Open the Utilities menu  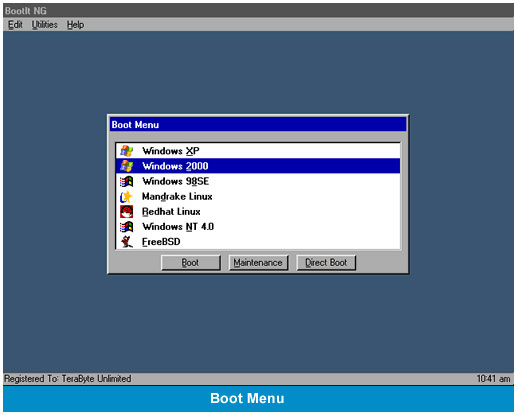point(45,25)
